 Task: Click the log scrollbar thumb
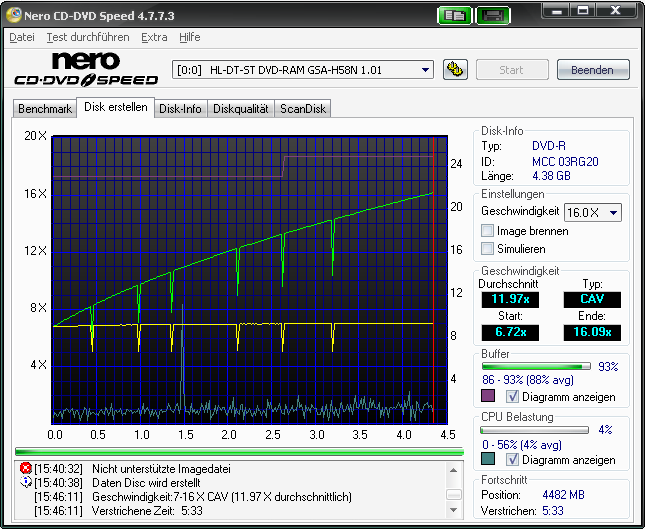(x=453, y=494)
